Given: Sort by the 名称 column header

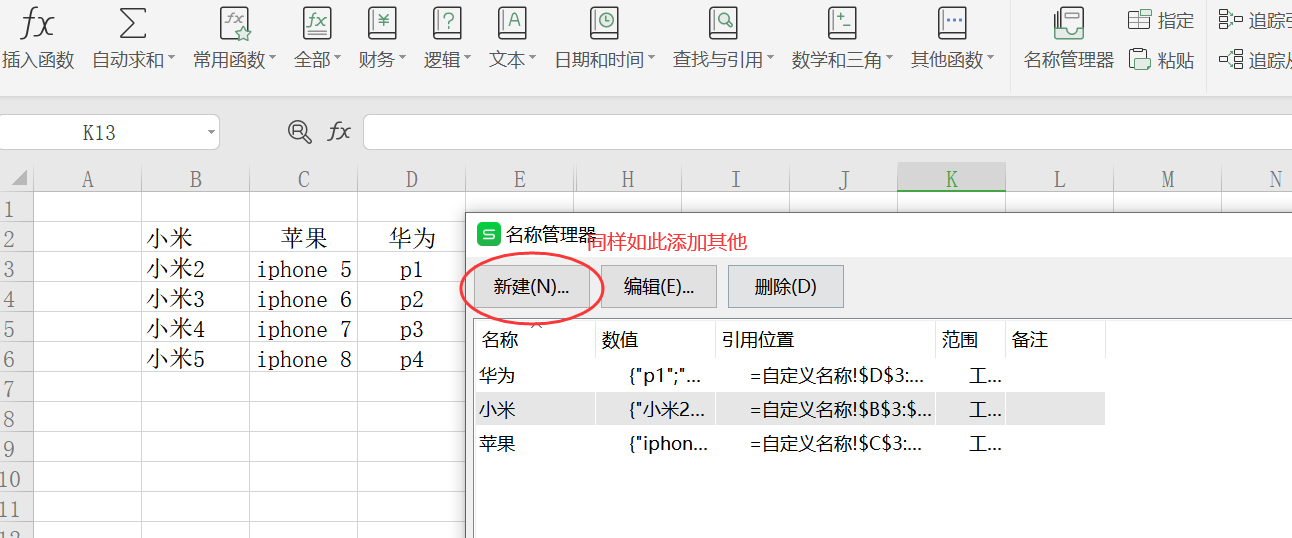Looking at the screenshot, I should 535,340.
